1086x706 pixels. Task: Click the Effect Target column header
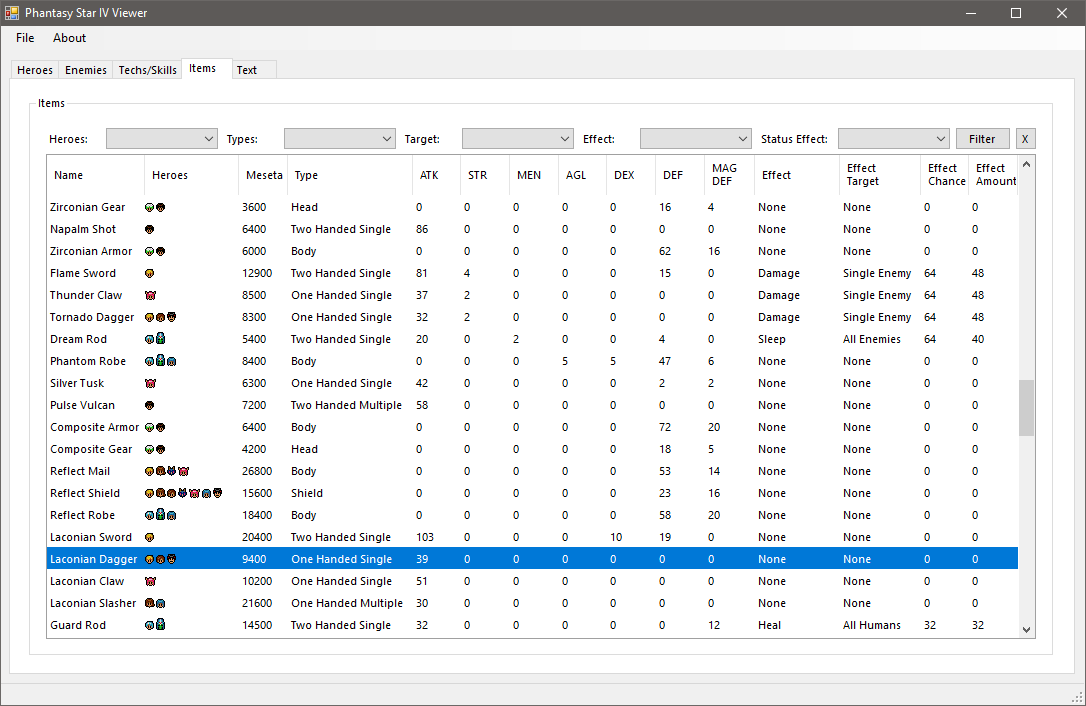pos(880,175)
